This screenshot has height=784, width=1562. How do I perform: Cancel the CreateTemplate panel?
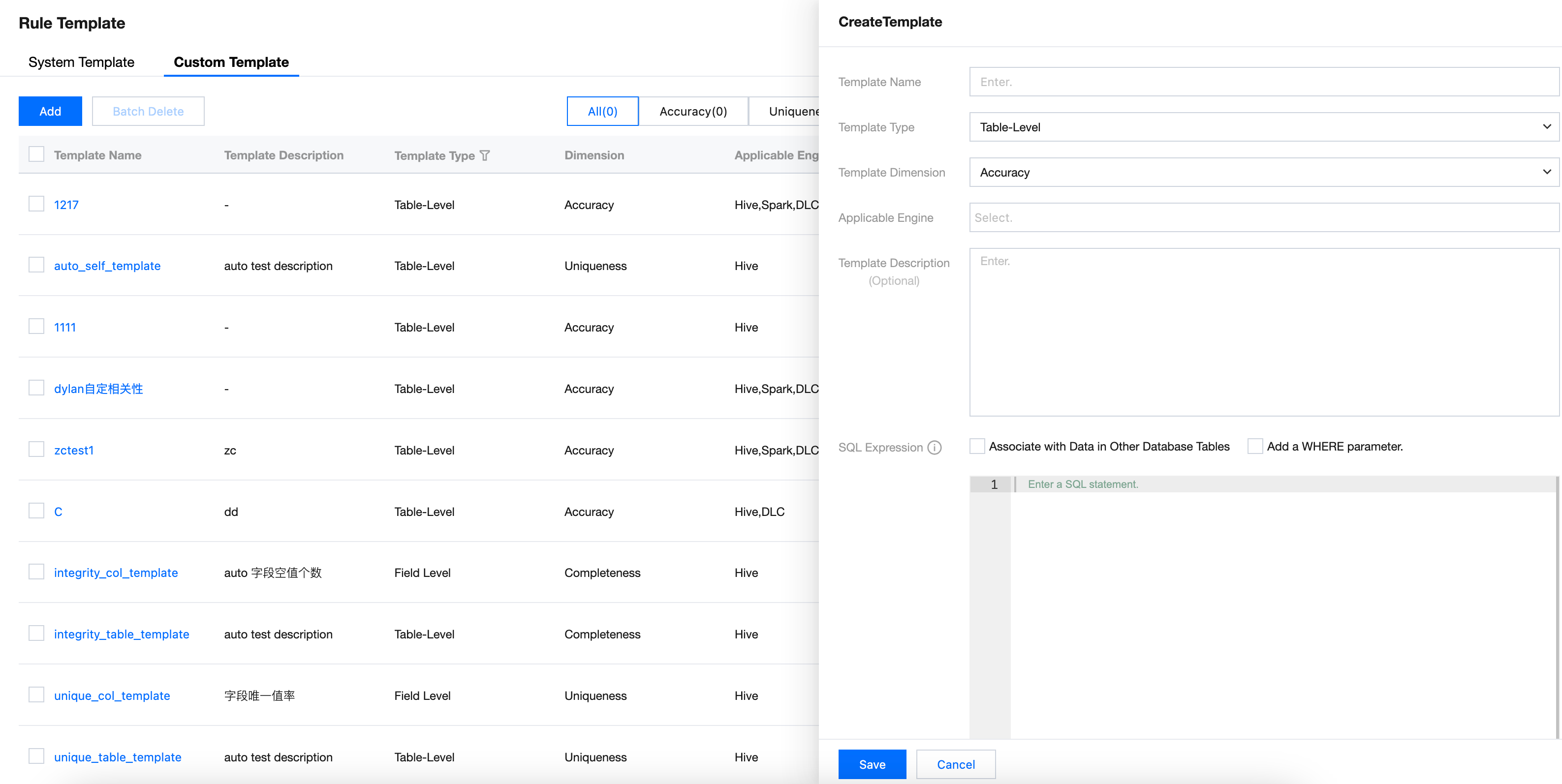point(955,764)
